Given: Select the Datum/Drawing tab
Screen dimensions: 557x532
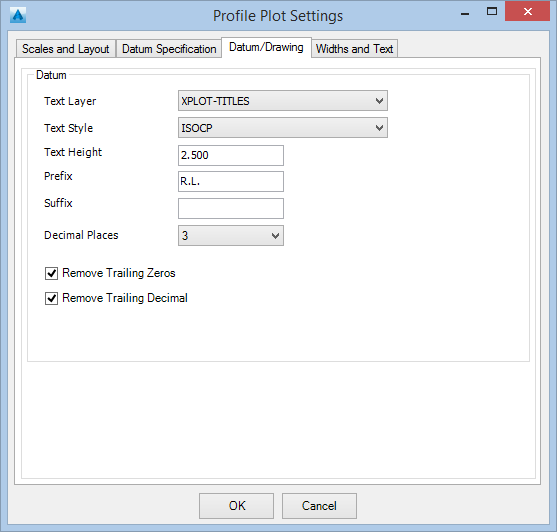Looking at the screenshot, I should (266, 47).
